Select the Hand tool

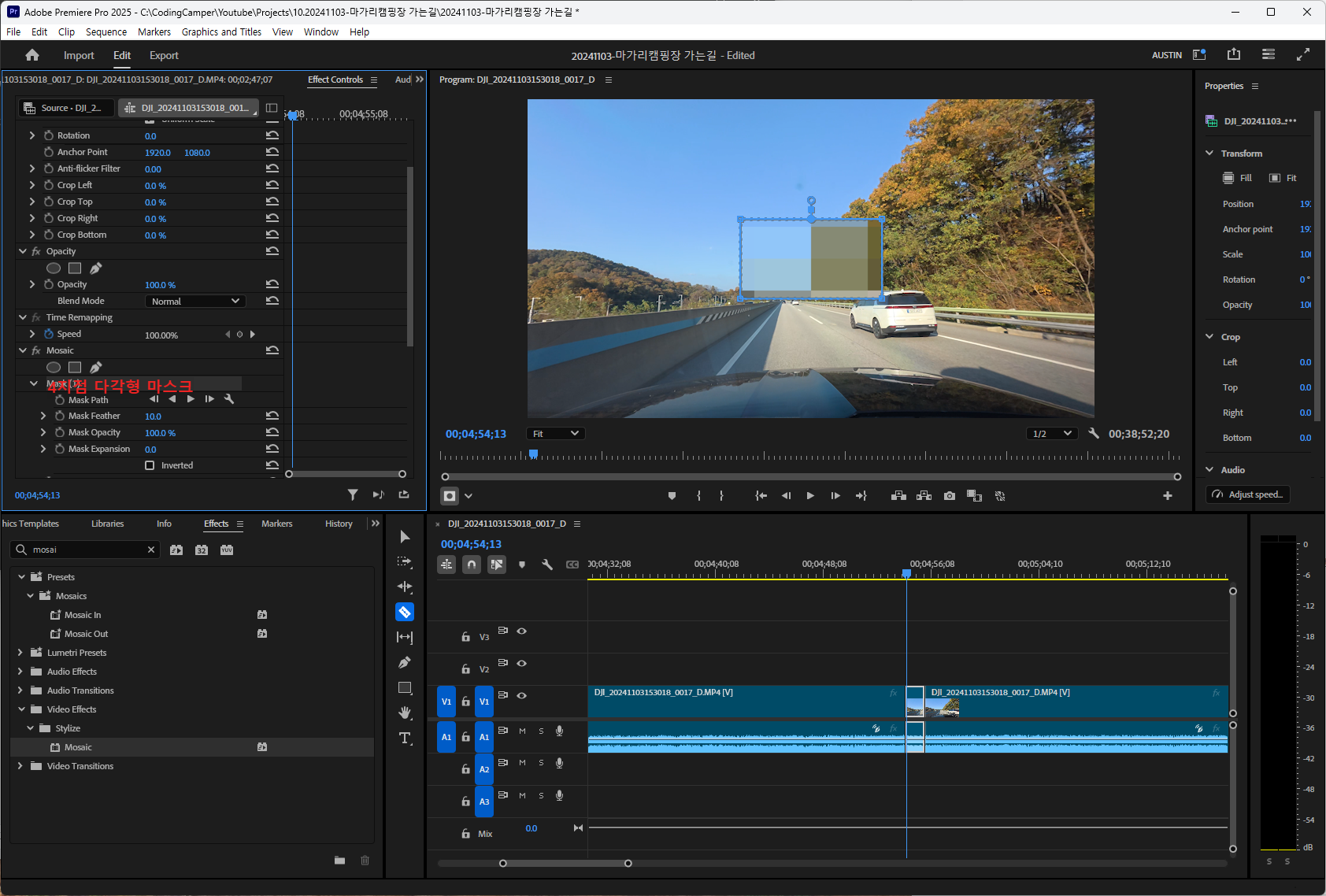(405, 713)
